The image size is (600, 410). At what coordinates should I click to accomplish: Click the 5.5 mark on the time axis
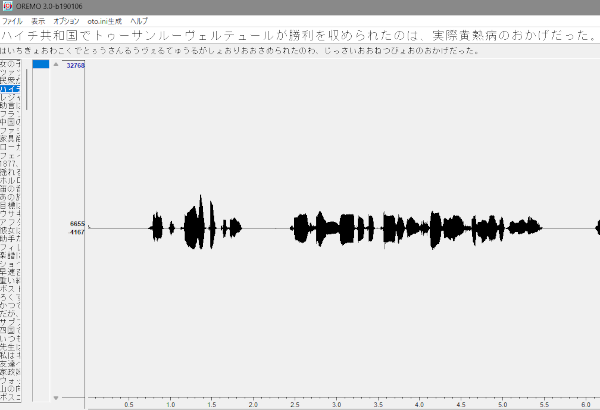pos(544,405)
